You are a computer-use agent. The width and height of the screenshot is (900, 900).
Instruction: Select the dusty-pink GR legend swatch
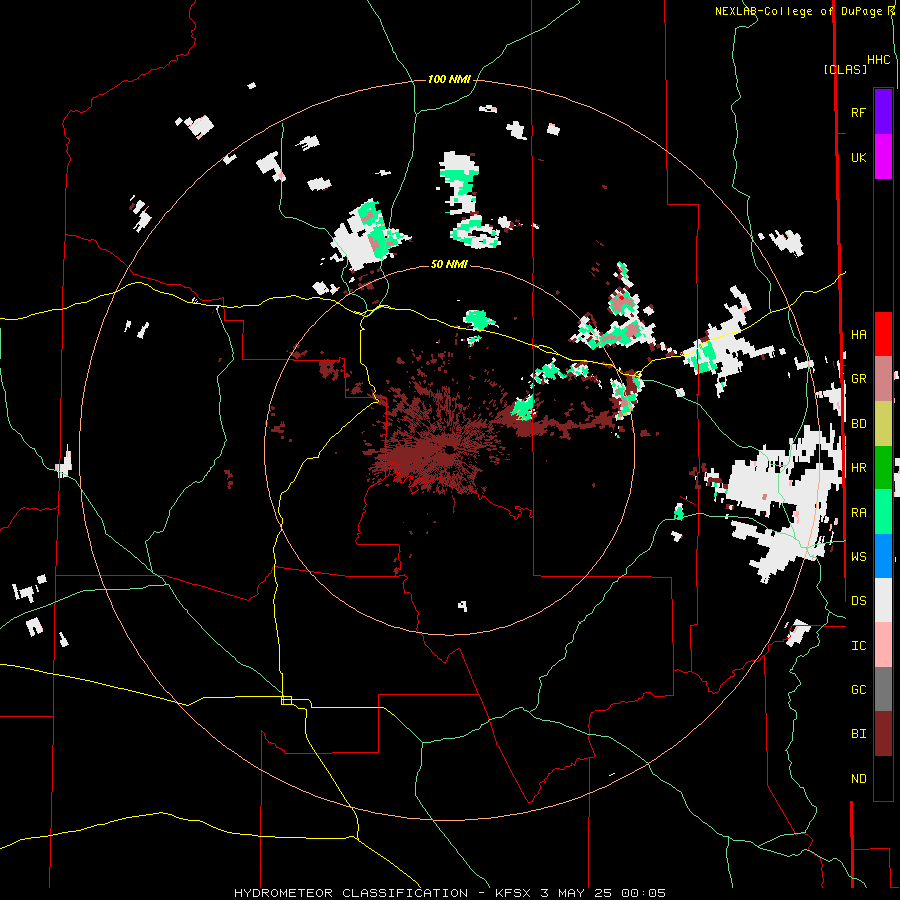pyautogui.click(x=883, y=379)
